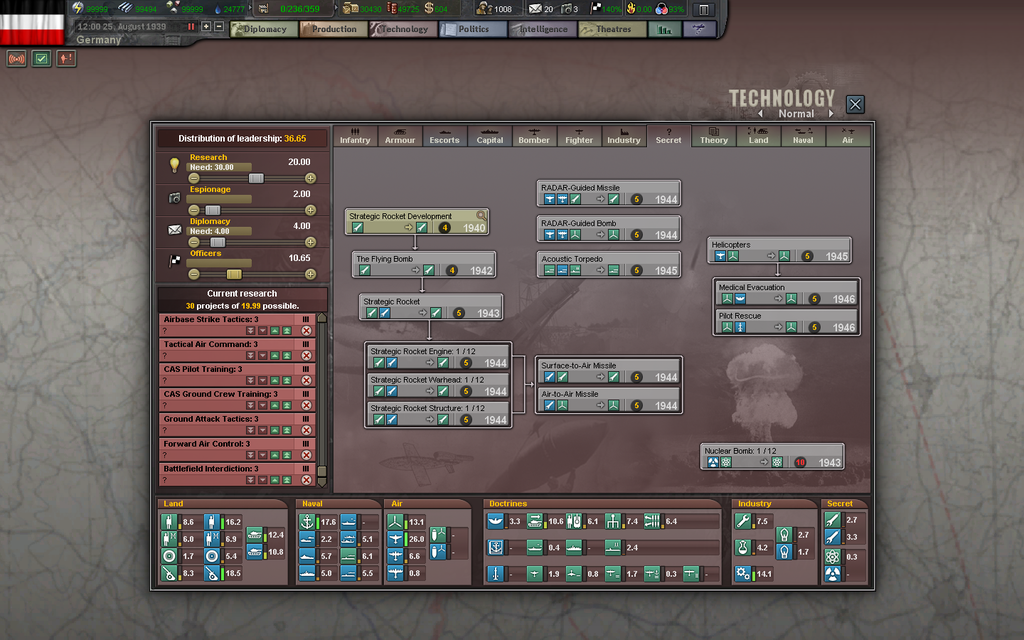Click the nuclear atom knowledge icon in Secret
This screenshot has width=1024, height=640.
[x=832, y=556]
